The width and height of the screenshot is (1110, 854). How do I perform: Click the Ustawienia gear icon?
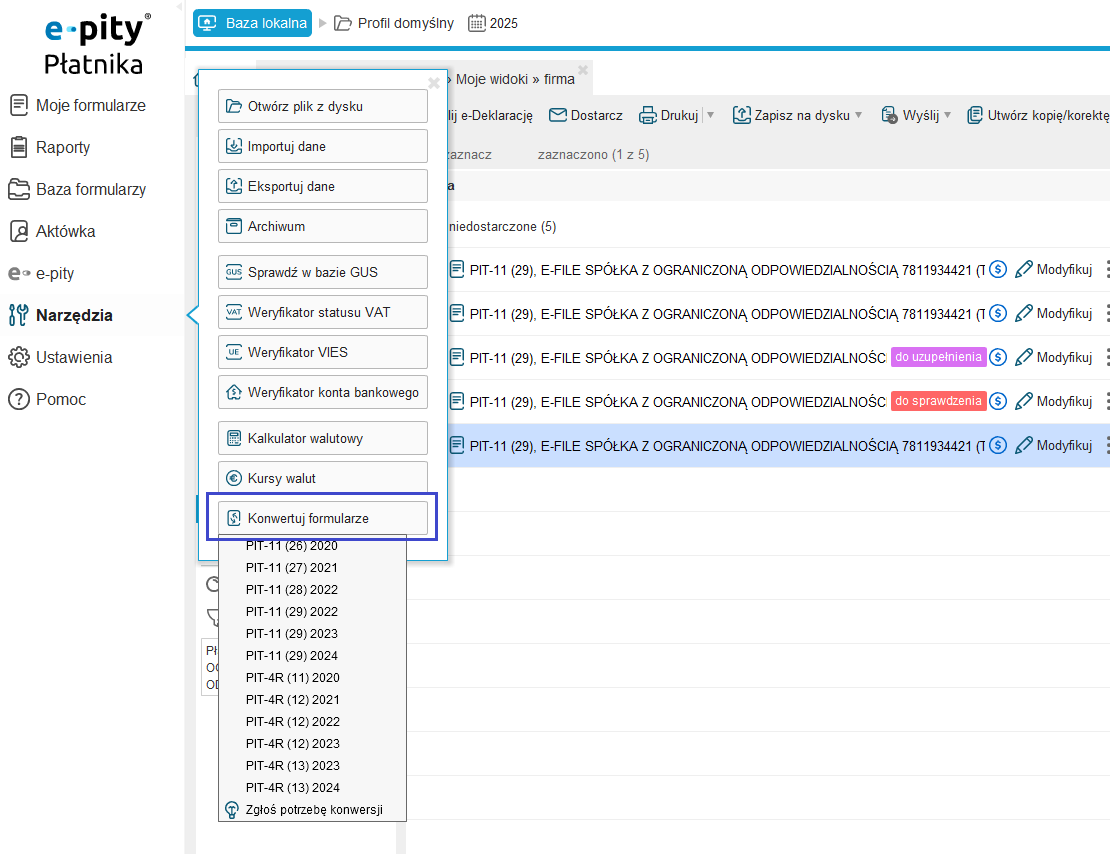pos(18,357)
